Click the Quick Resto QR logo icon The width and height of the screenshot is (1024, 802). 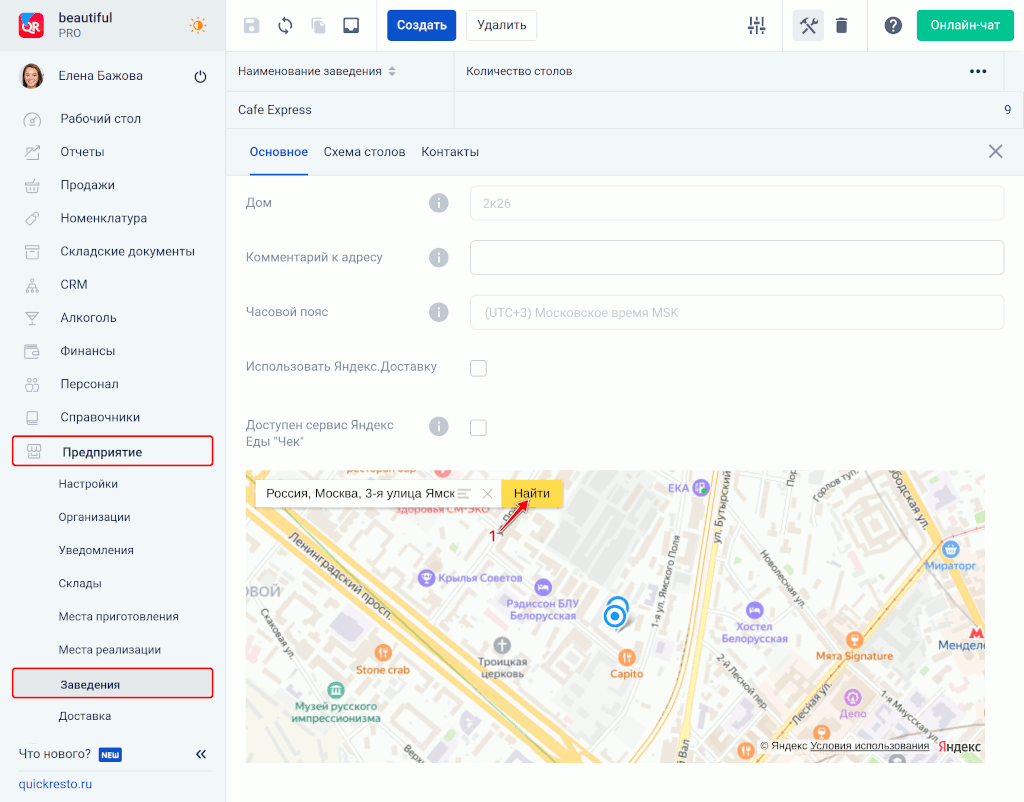click(31, 25)
